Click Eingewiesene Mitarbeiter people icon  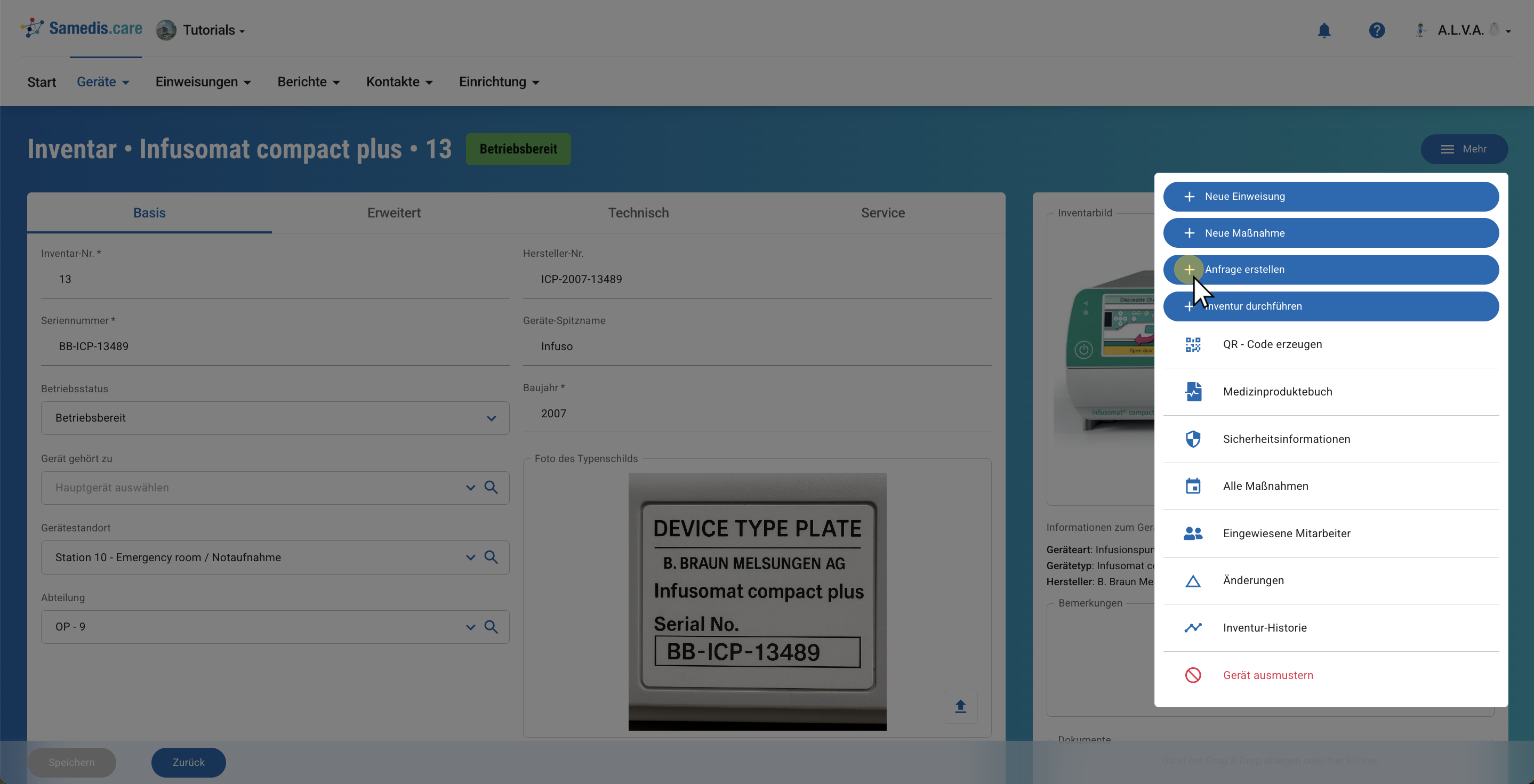[x=1192, y=534]
